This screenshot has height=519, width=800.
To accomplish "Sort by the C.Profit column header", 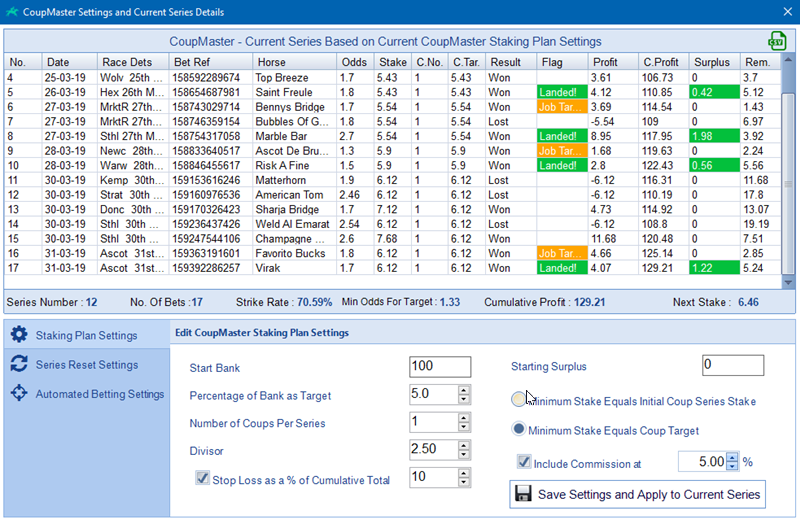I will coord(663,62).
